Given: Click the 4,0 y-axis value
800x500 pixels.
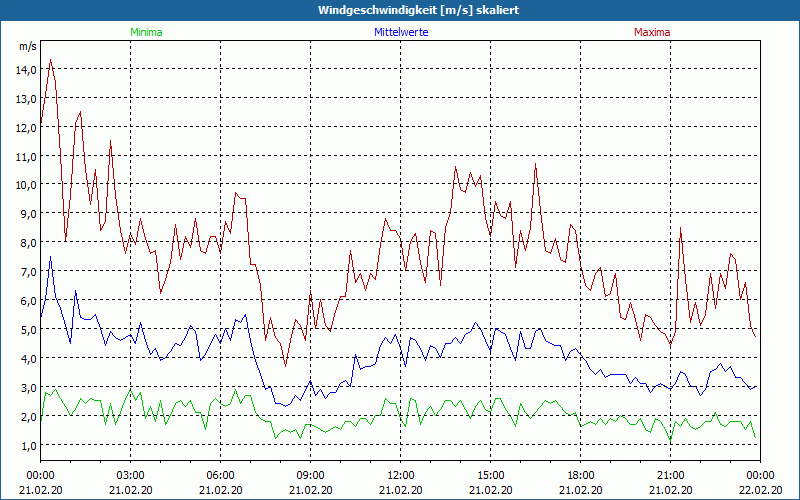Looking at the screenshot, I should coord(28,359).
